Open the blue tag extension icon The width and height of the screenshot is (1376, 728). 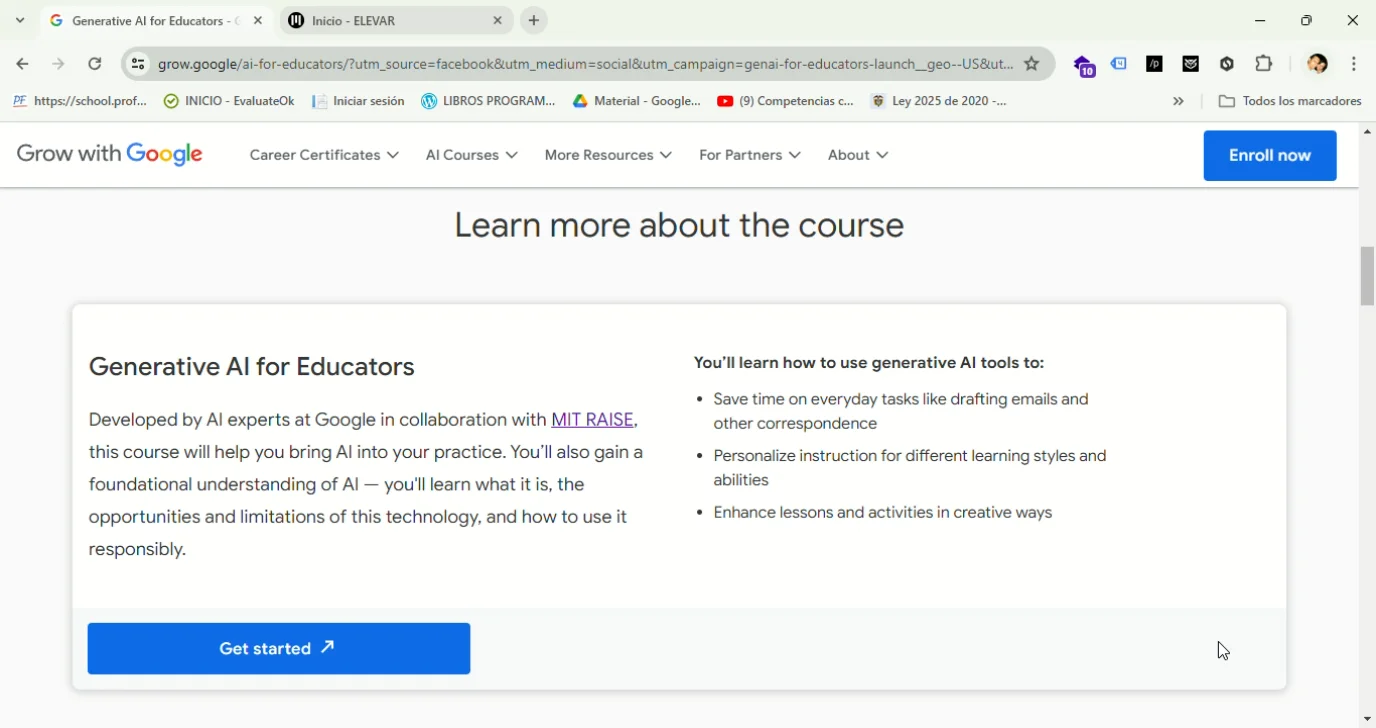click(x=1119, y=64)
